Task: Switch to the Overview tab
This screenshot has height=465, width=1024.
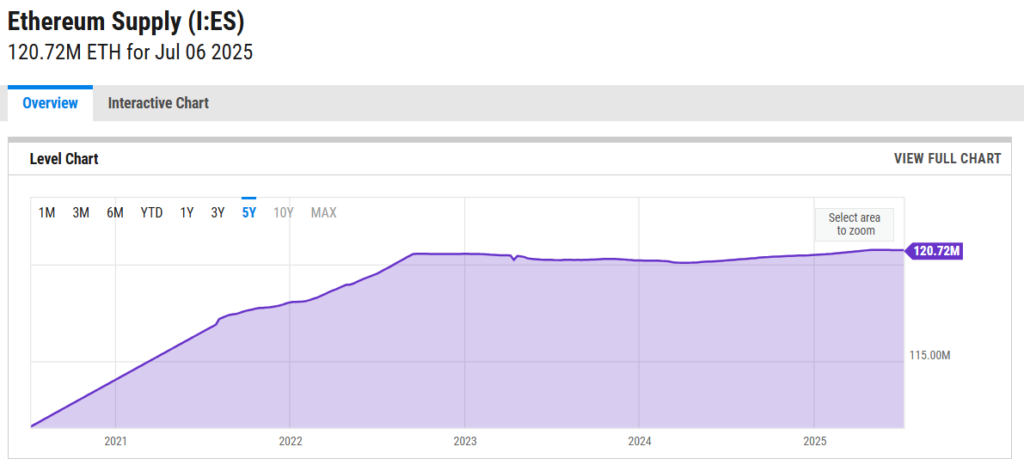Action: tap(50, 103)
